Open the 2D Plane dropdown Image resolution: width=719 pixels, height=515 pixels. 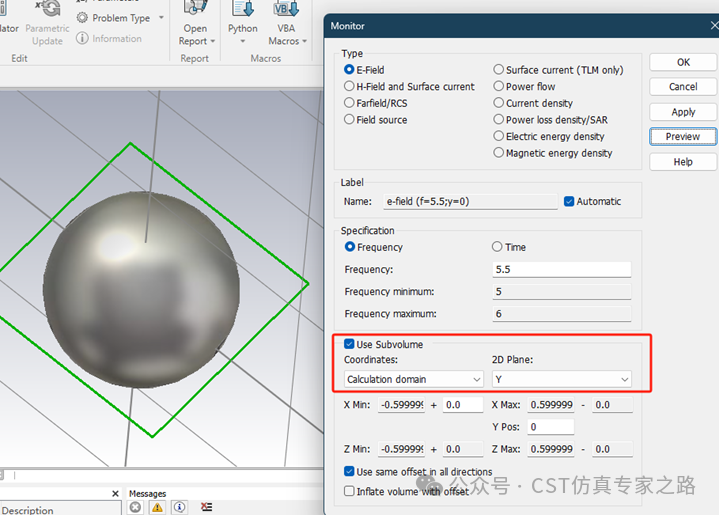[x=562, y=379]
